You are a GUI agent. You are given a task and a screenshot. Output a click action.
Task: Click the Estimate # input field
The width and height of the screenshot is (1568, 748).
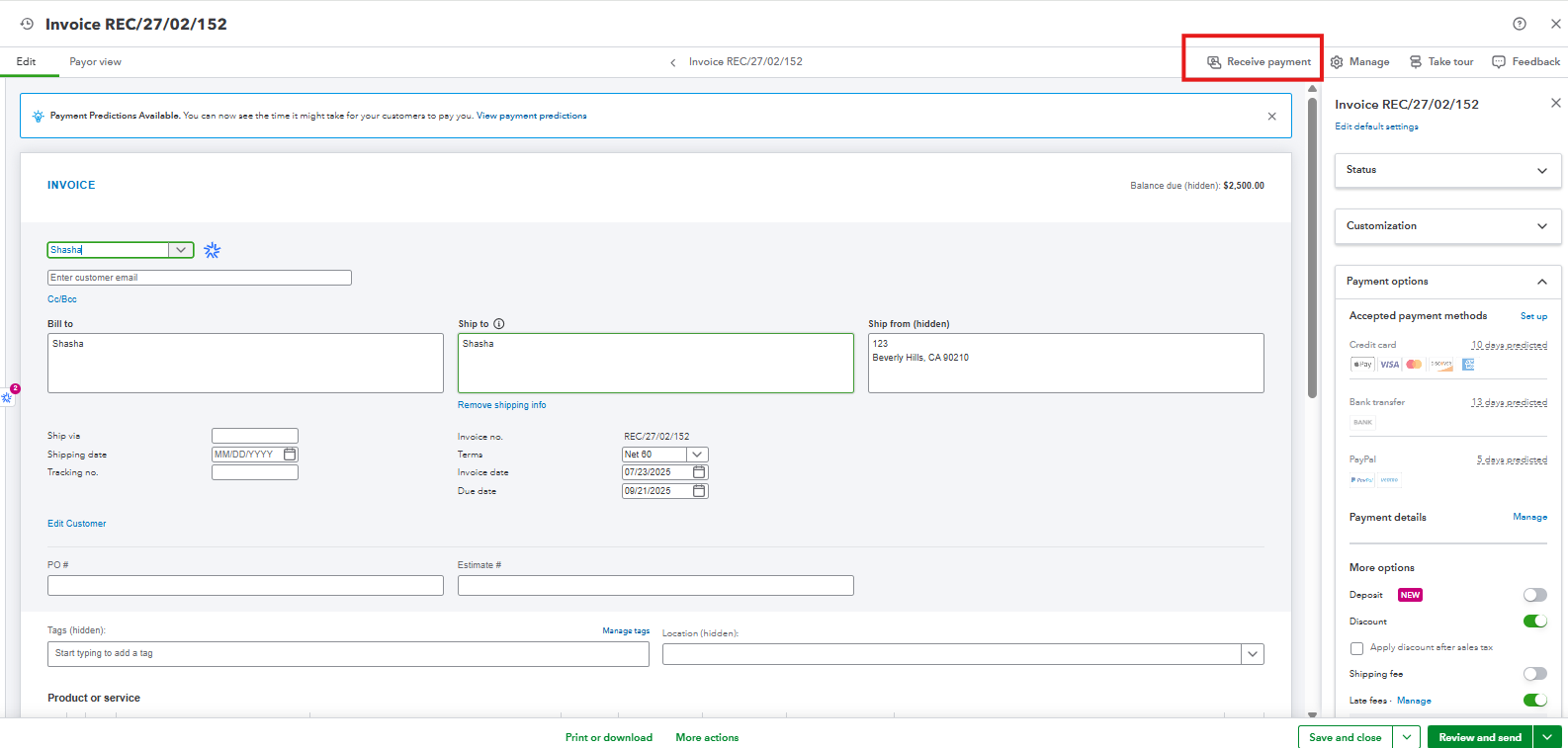coord(655,585)
